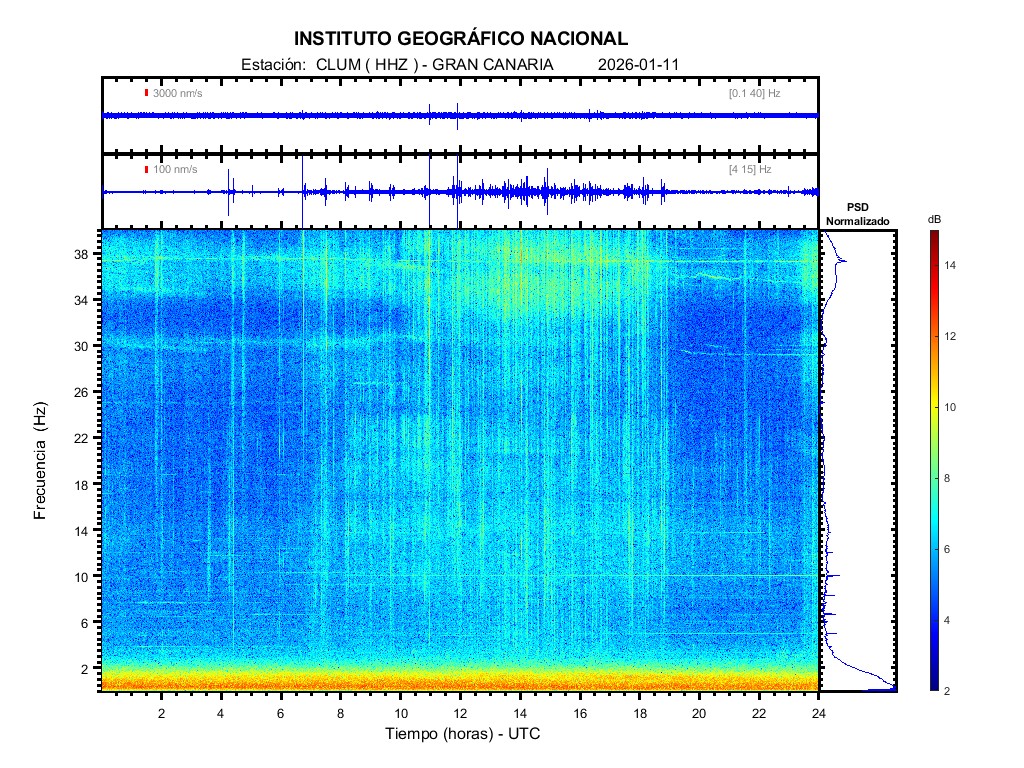The width and height of the screenshot is (1024, 768).
Task: Click the dark red top of the colorbar
Action: (x=933, y=235)
